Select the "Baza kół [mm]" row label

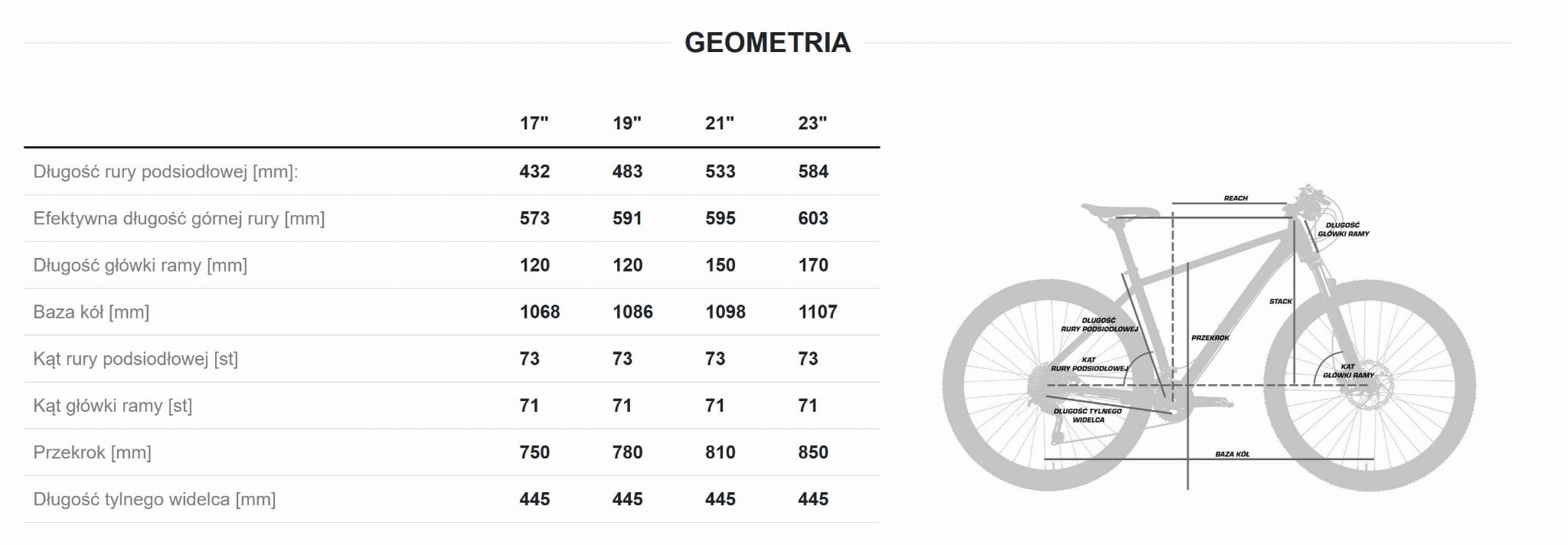click(x=91, y=312)
